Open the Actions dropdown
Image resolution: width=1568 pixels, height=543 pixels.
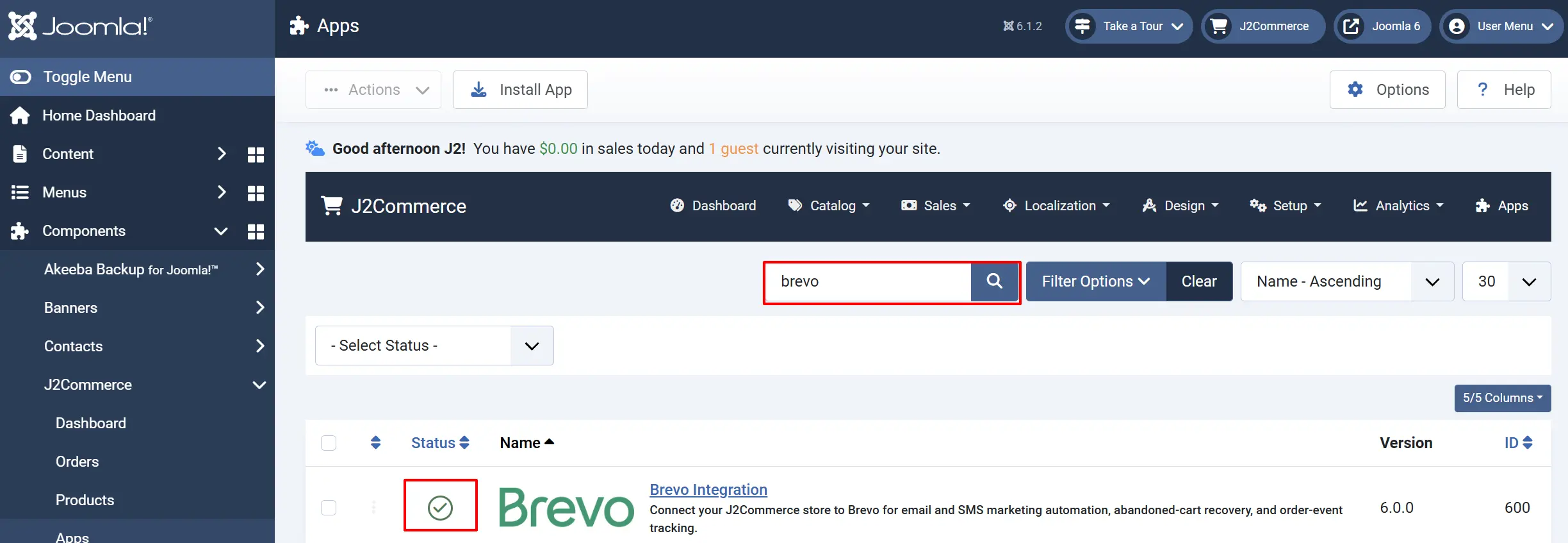point(373,90)
